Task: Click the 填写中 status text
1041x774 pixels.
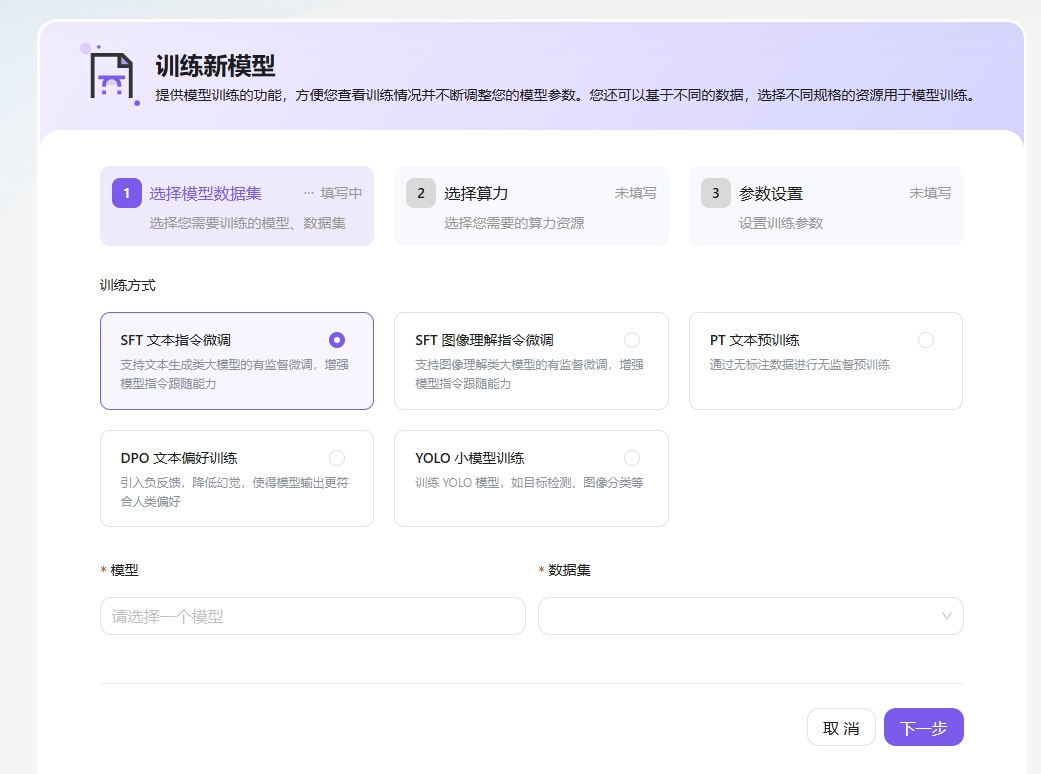Action: (x=341, y=193)
